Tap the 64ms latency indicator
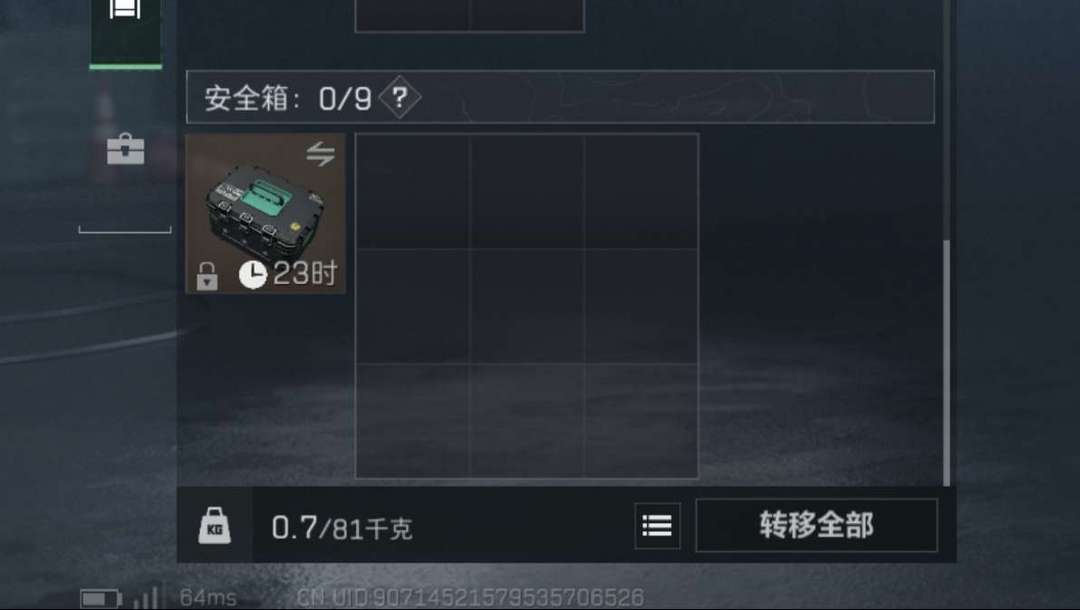Screen dimensions: 1080x610 click(208, 598)
